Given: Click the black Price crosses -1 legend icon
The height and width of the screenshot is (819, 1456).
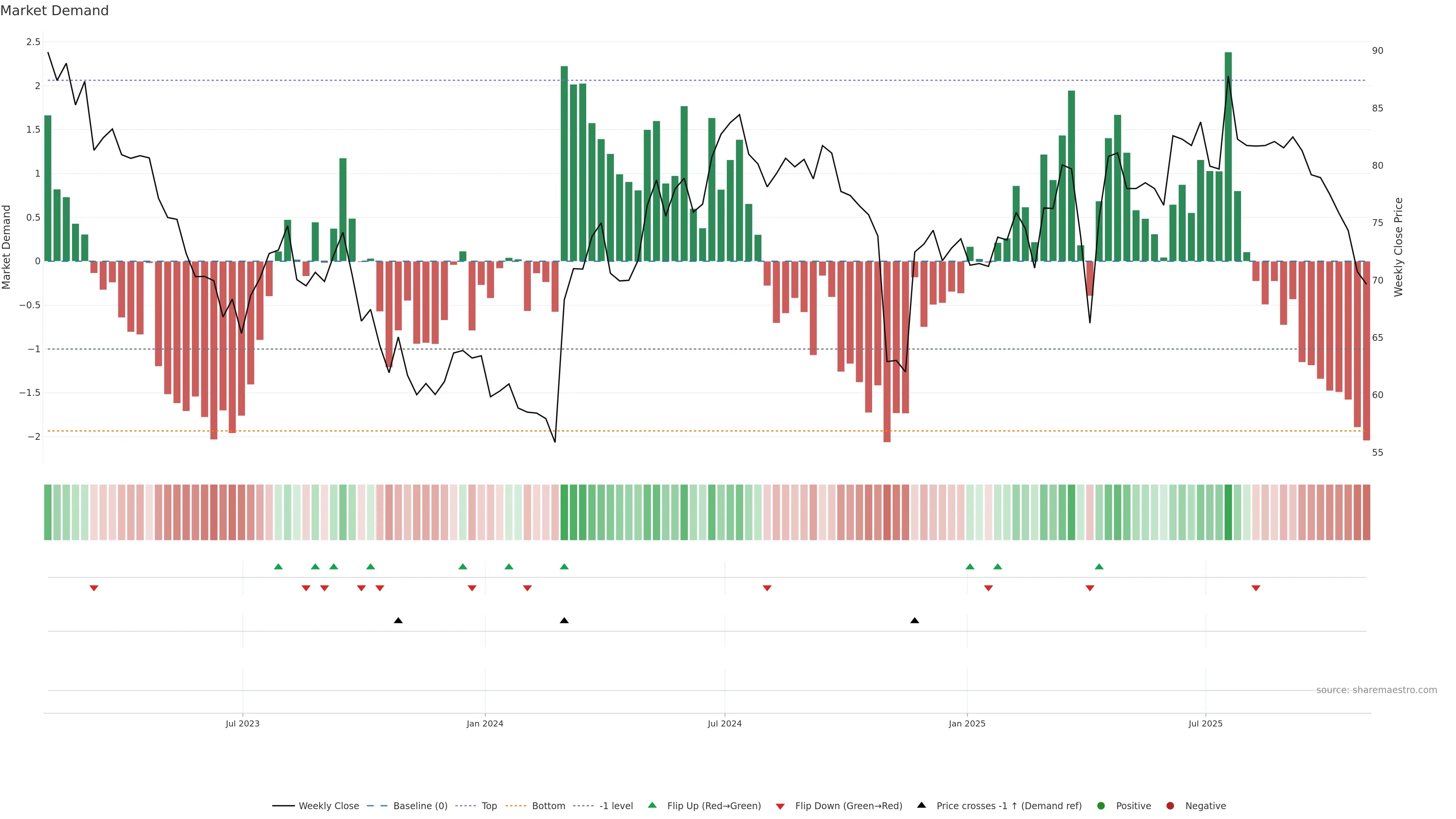Looking at the screenshot, I should (921, 805).
